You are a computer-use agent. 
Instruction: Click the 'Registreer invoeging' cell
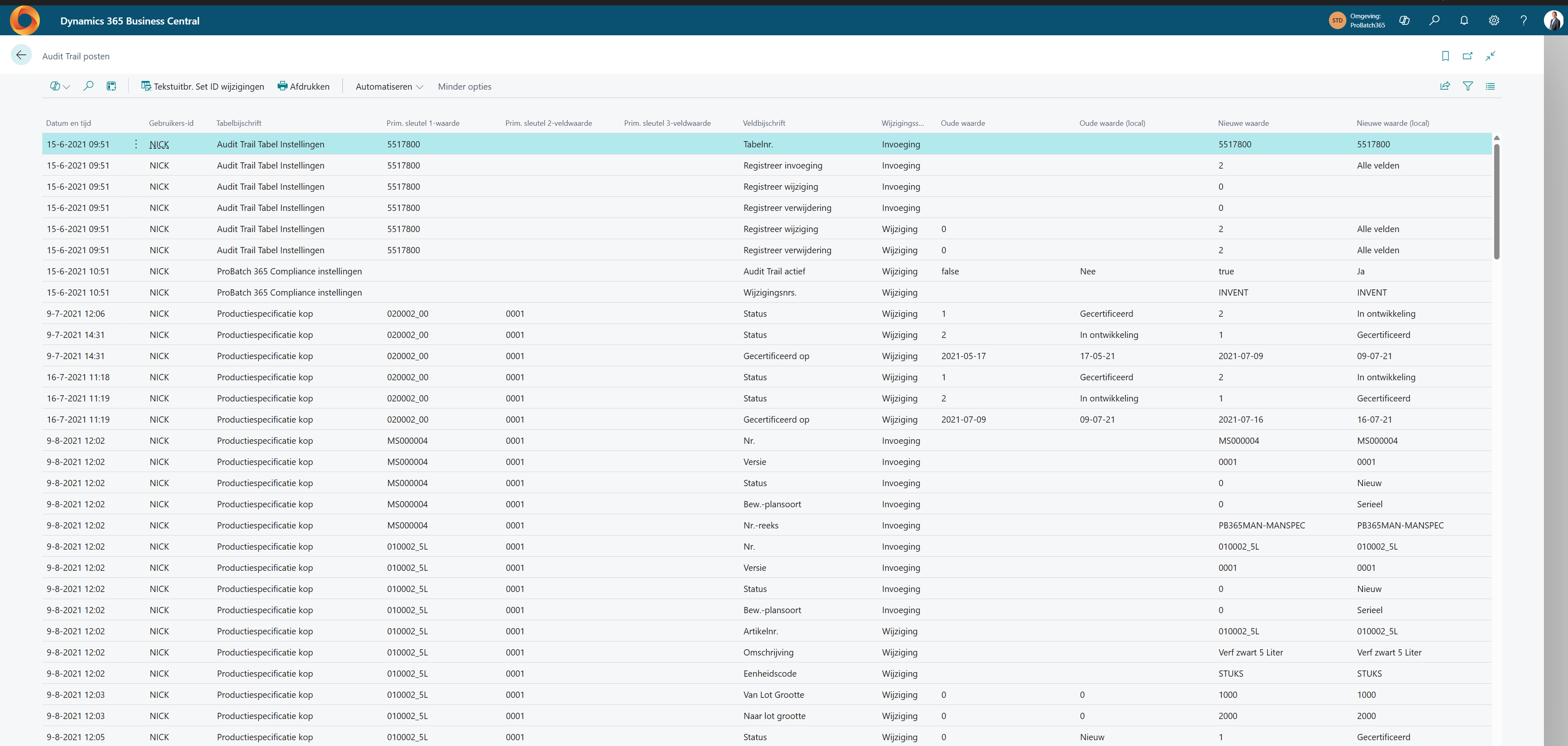(x=783, y=166)
